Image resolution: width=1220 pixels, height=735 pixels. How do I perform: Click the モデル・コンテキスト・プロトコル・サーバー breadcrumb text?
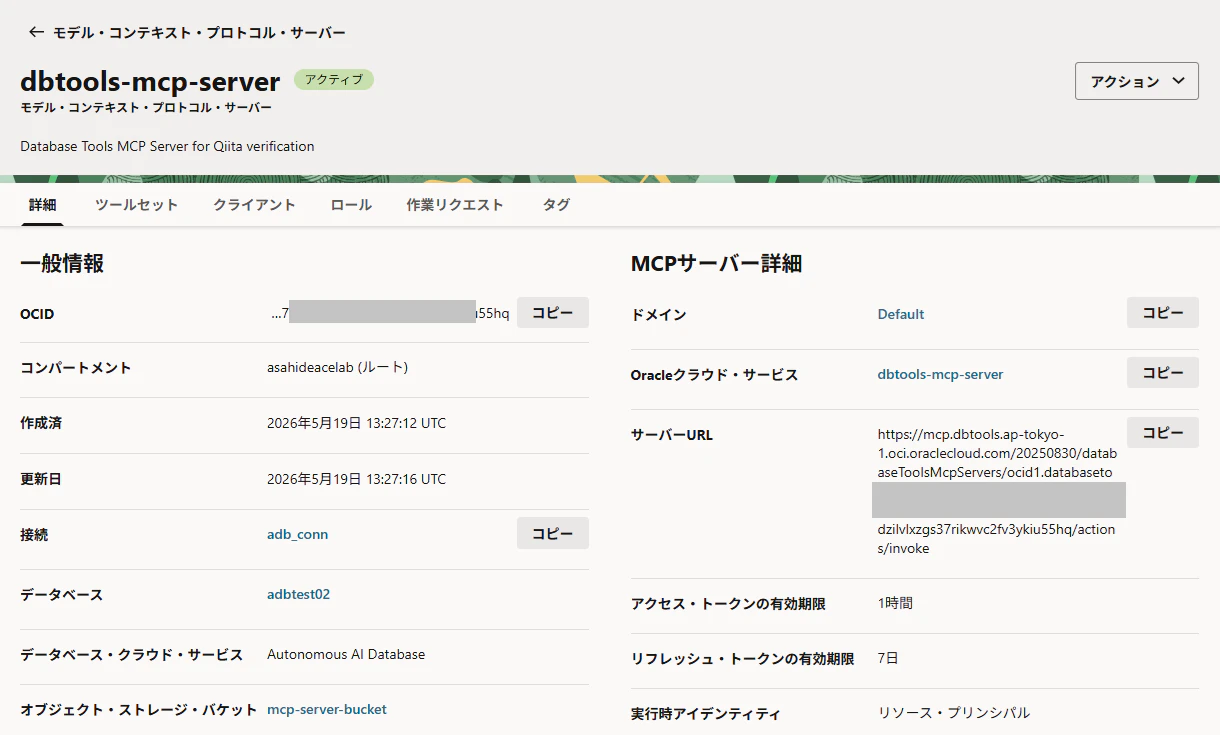[199, 33]
